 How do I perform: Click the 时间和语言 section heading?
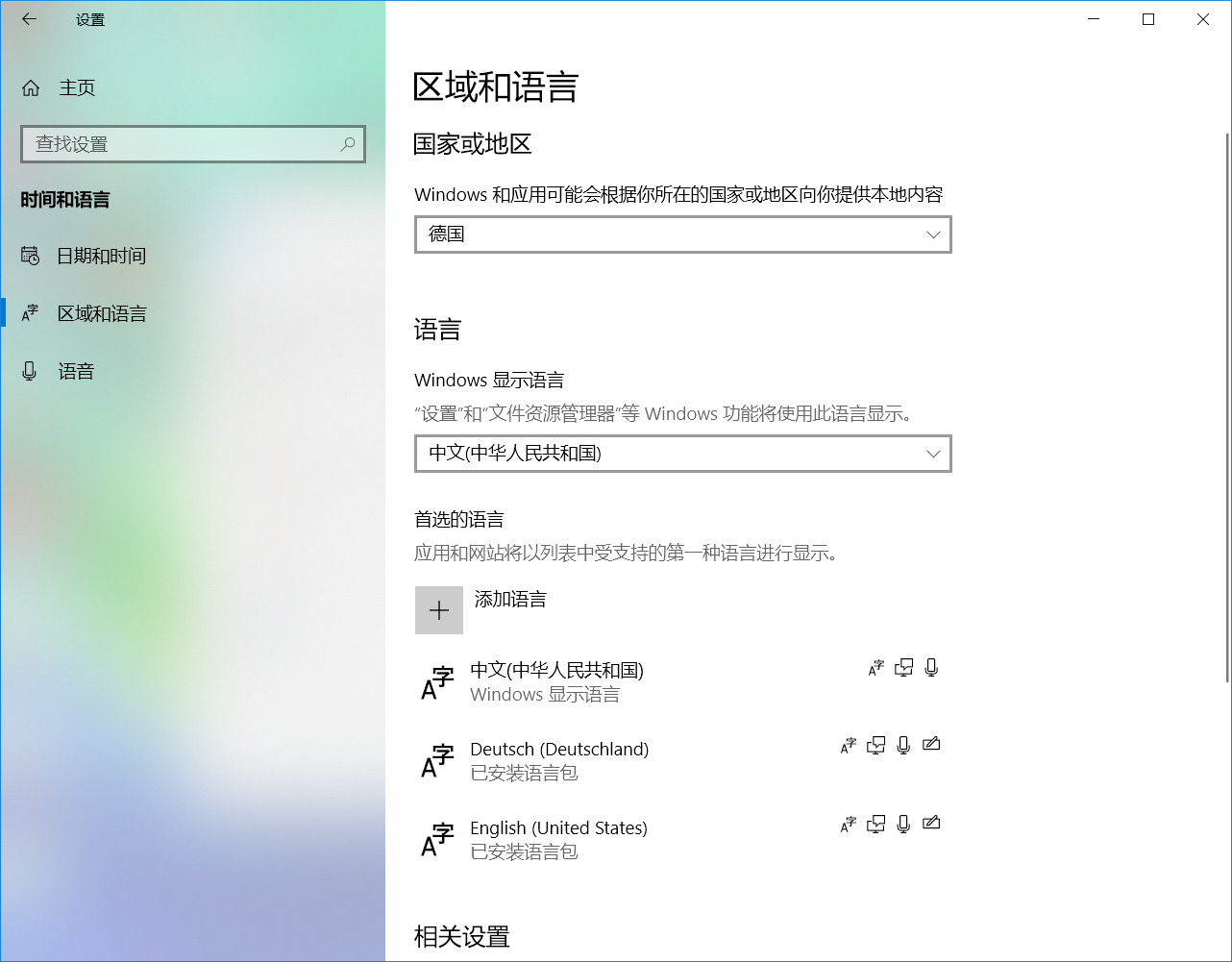click(x=65, y=200)
